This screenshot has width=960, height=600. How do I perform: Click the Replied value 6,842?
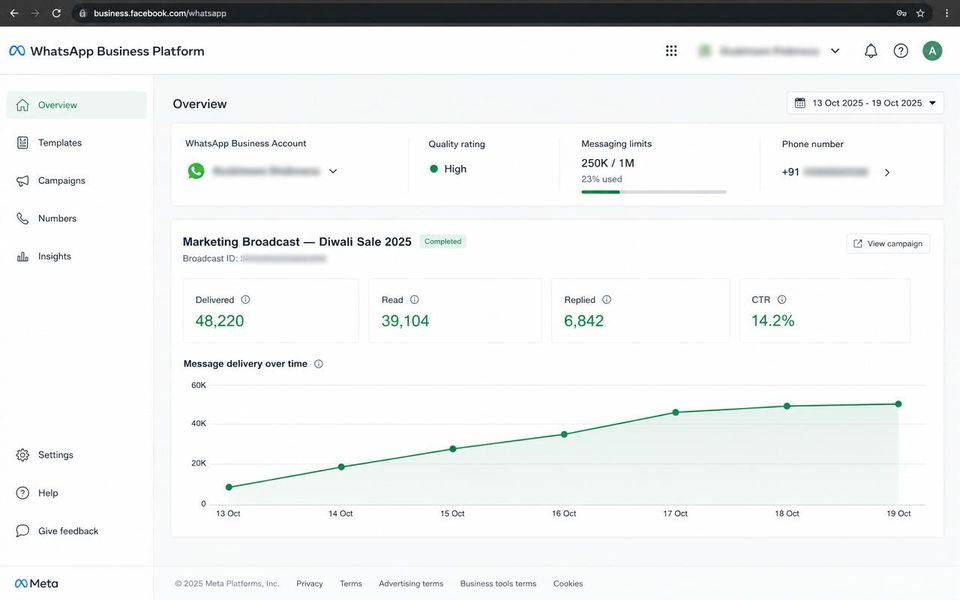pos(583,321)
